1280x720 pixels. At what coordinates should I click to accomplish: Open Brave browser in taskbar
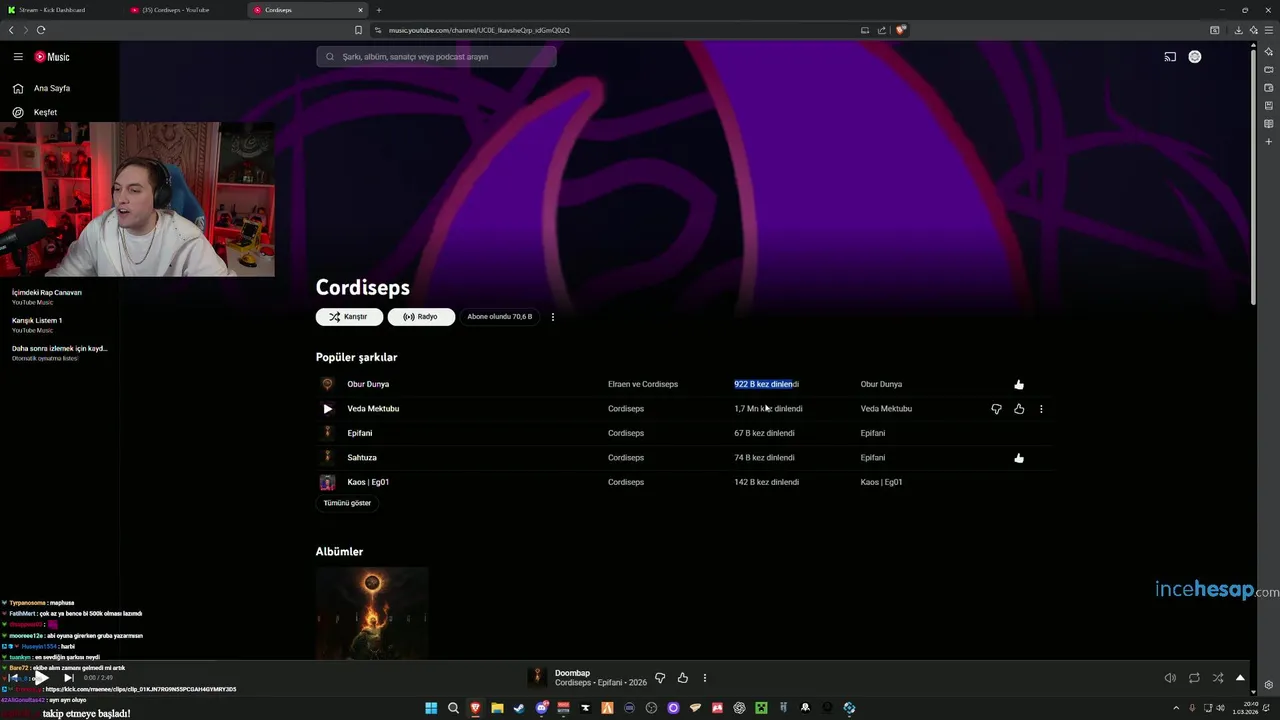point(475,708)
